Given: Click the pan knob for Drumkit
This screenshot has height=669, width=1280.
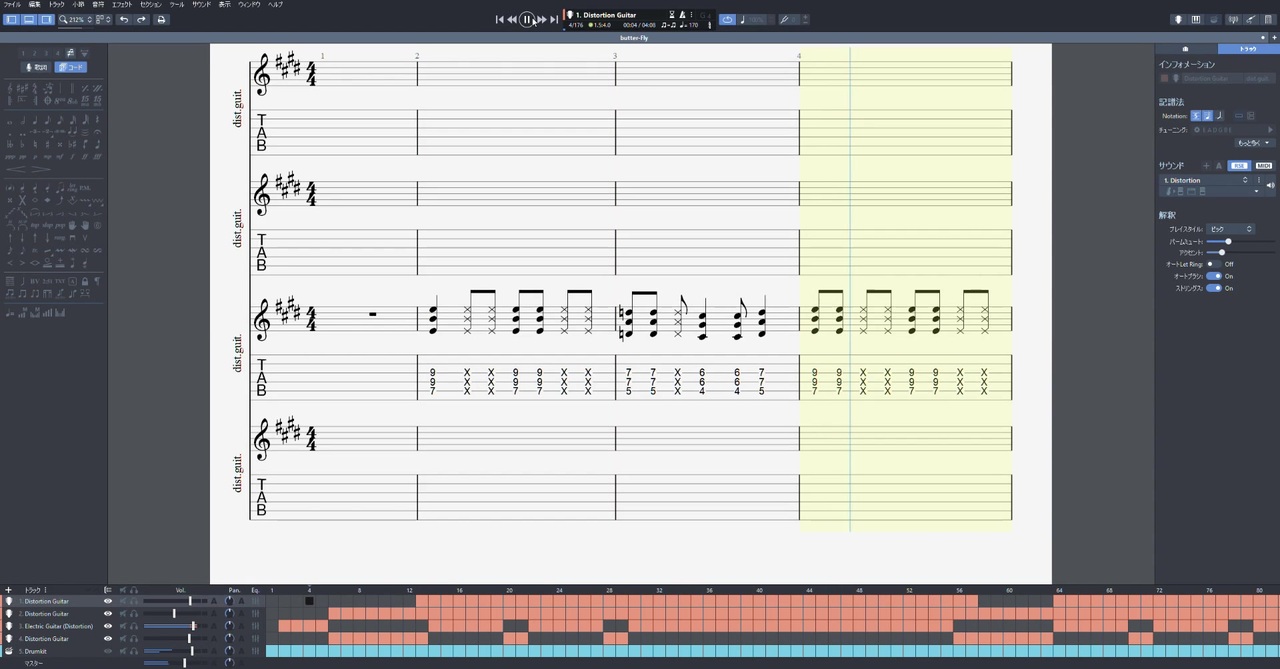Looking at the screenshot, I should click(229, 651).
